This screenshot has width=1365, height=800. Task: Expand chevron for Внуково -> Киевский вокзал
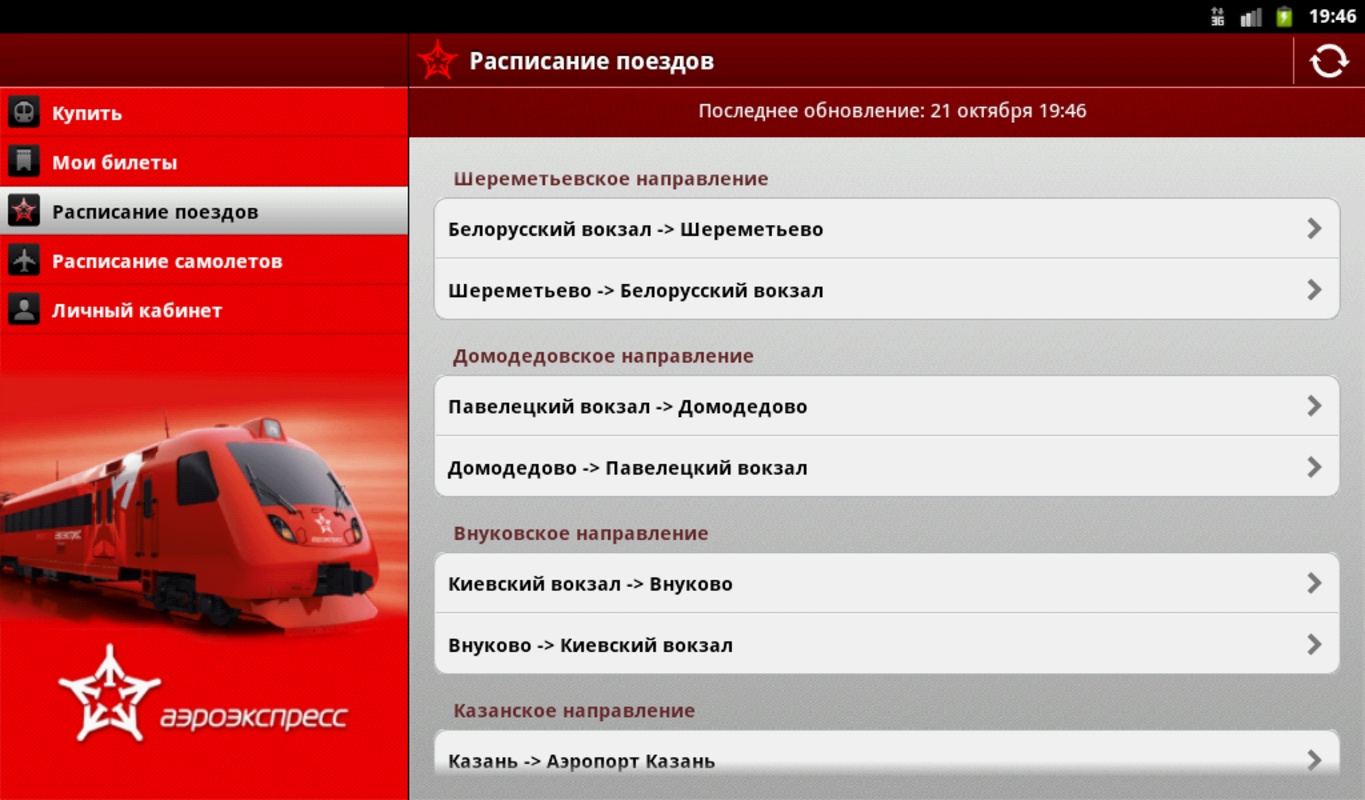point(1314,644)
